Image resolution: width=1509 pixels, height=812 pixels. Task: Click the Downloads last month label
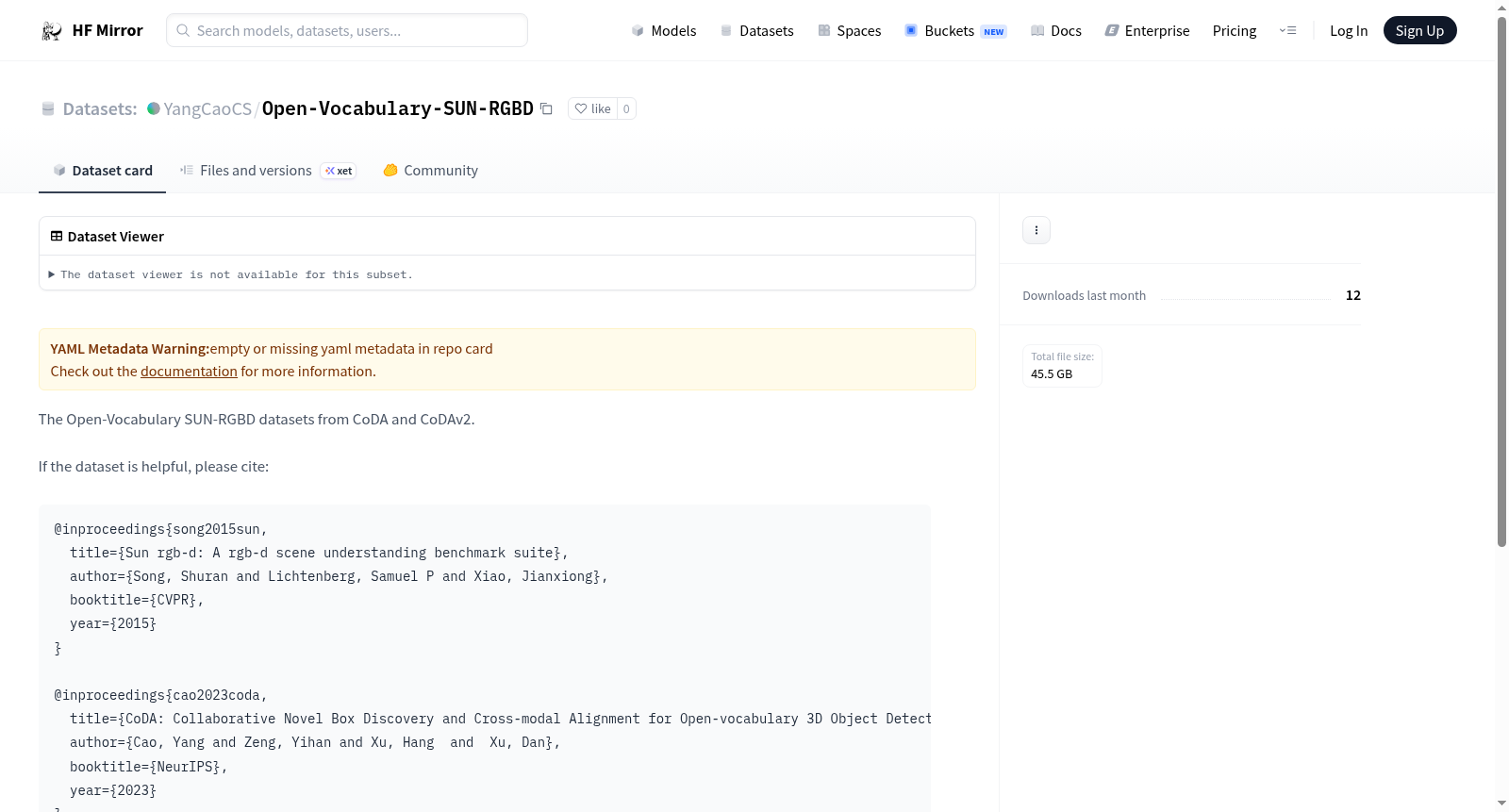1085,295
